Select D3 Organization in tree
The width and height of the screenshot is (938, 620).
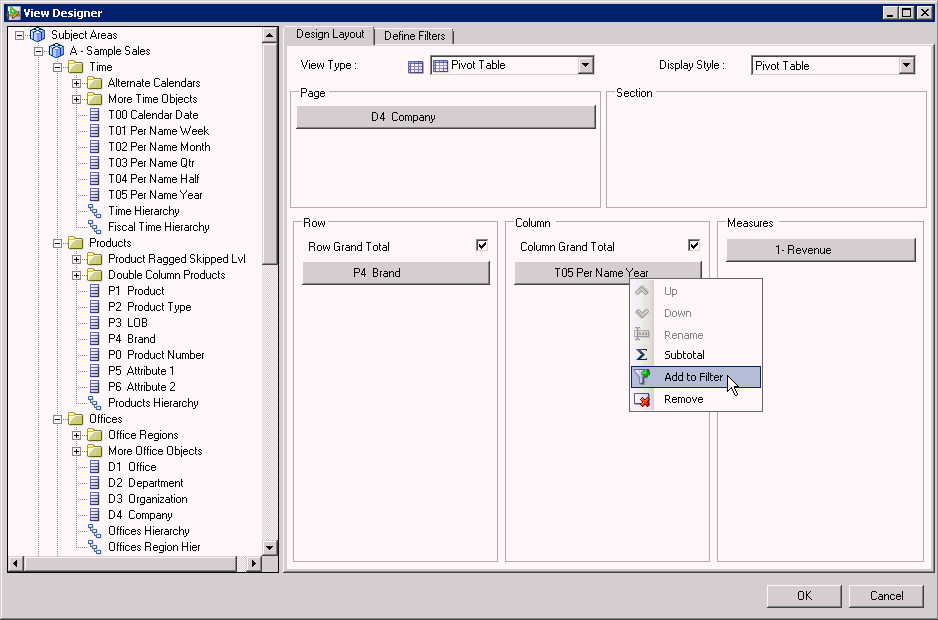point(147,499)
